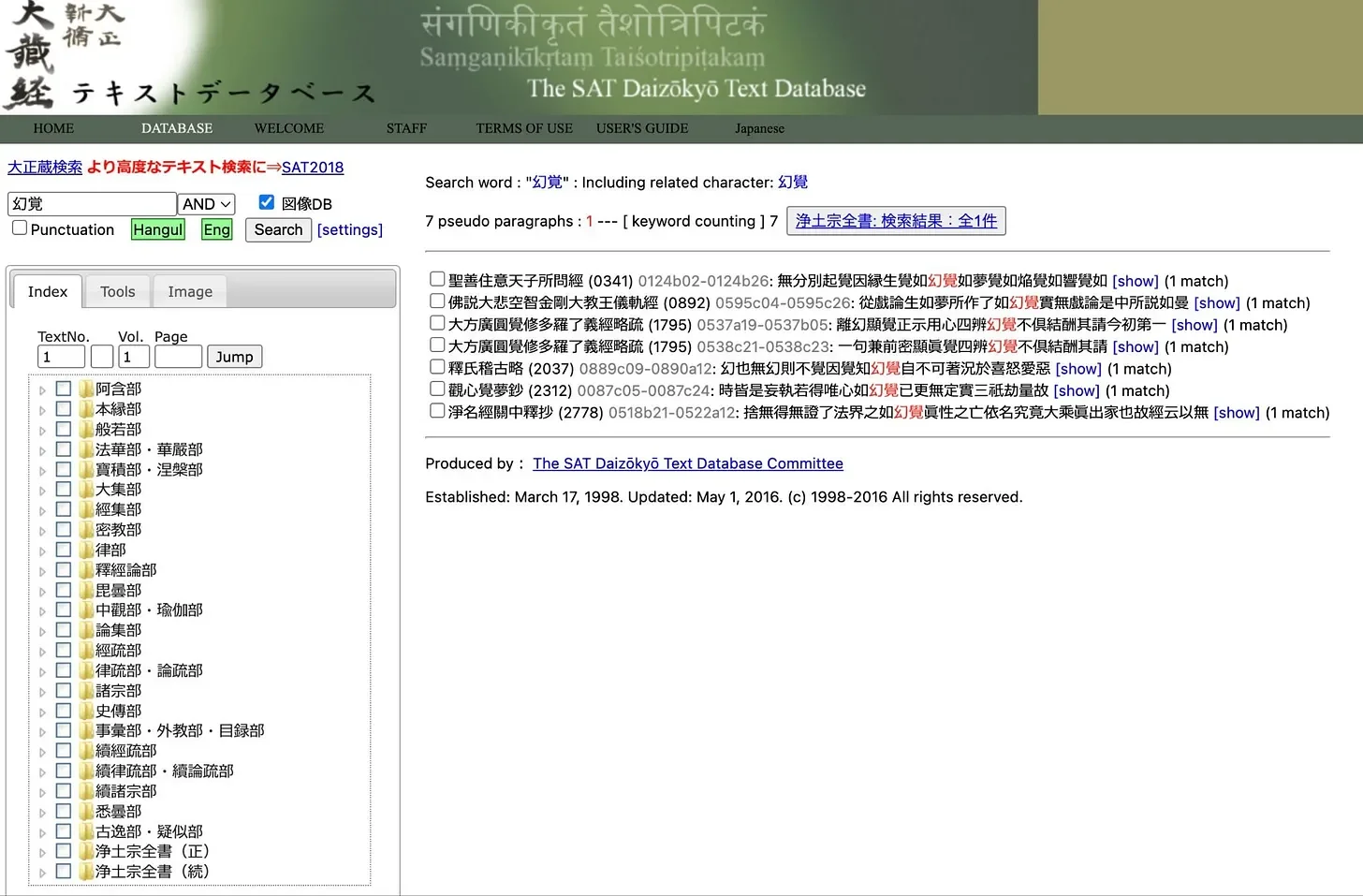This screenshot has height=896, width=1363.
Task: Expand the 浄土宗全書（正）tree node
Action: [x=42, y=850]
